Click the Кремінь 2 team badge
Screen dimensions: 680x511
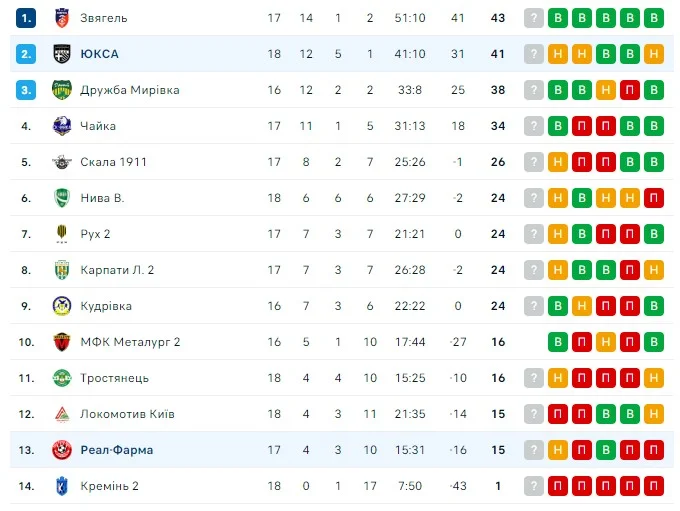[61, 486]
